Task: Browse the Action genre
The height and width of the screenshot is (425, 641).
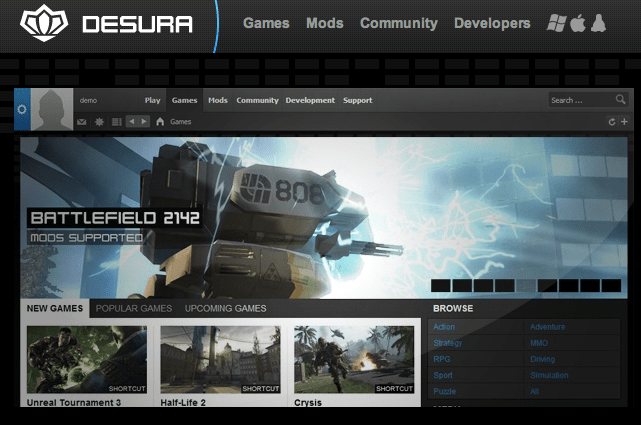Action: pos(444,327)
